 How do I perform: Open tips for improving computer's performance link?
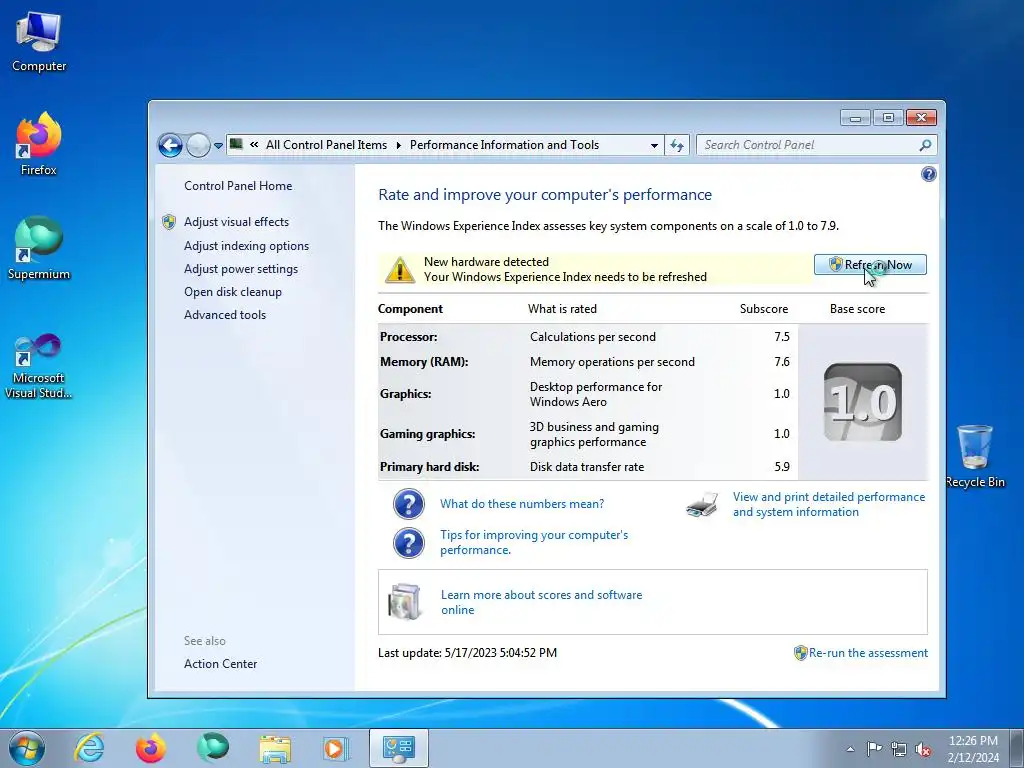534,542
